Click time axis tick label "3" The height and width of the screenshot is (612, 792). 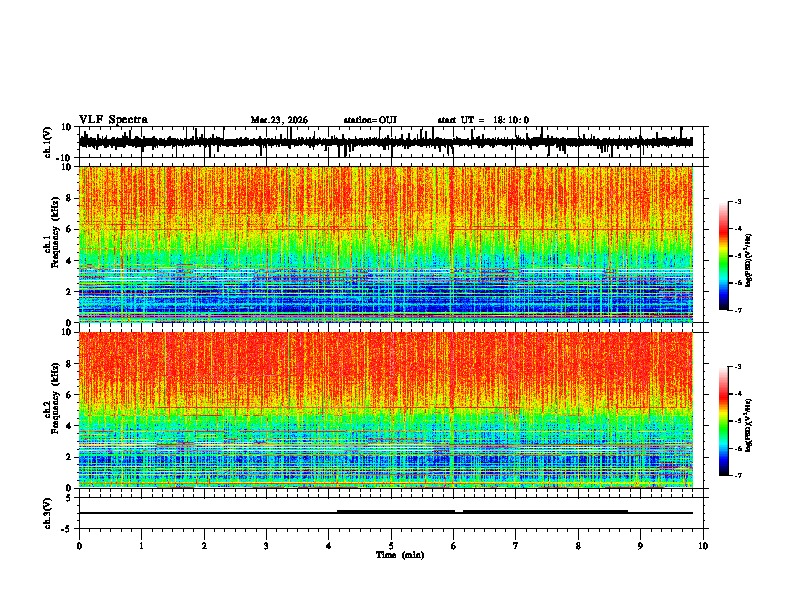[x=266, y=546]
